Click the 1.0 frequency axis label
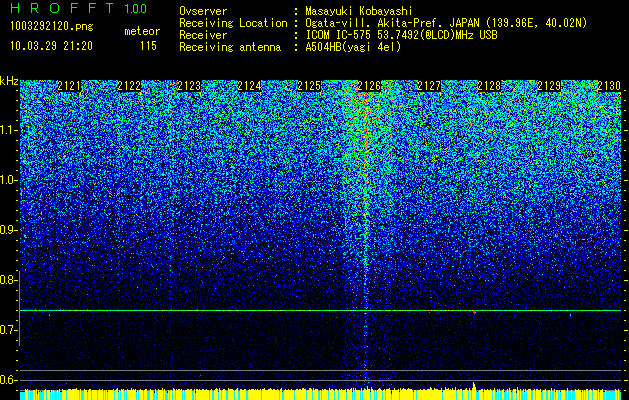The width and height of the screenshot is (629, 400). pos(7,180)
